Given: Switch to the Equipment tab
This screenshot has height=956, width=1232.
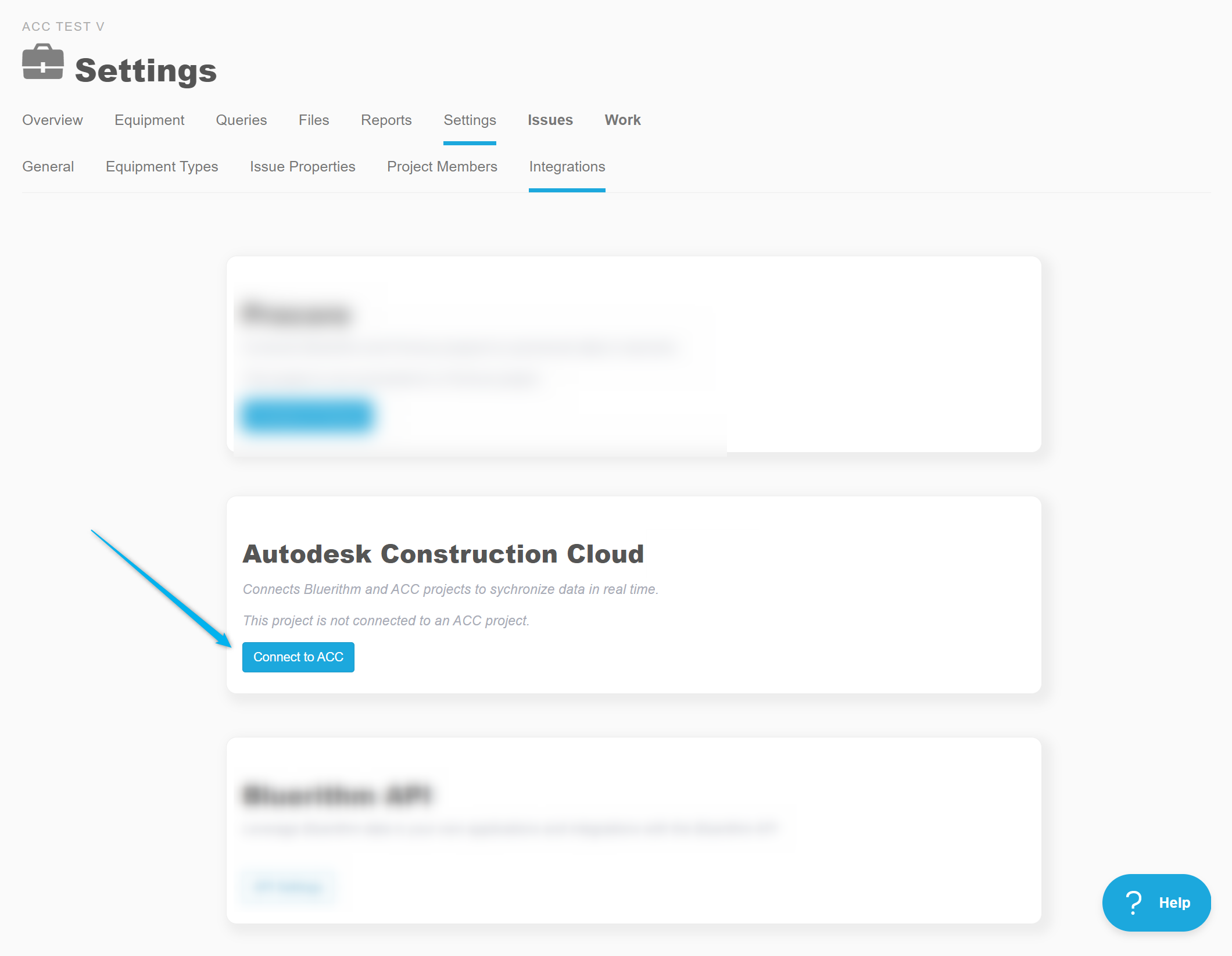Looking at the screenshot, I should pos(149,120).
